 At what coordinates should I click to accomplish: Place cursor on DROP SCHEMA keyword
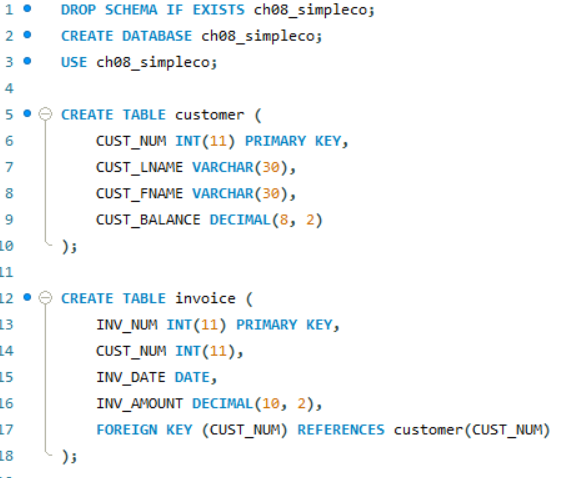pos(109,10)
